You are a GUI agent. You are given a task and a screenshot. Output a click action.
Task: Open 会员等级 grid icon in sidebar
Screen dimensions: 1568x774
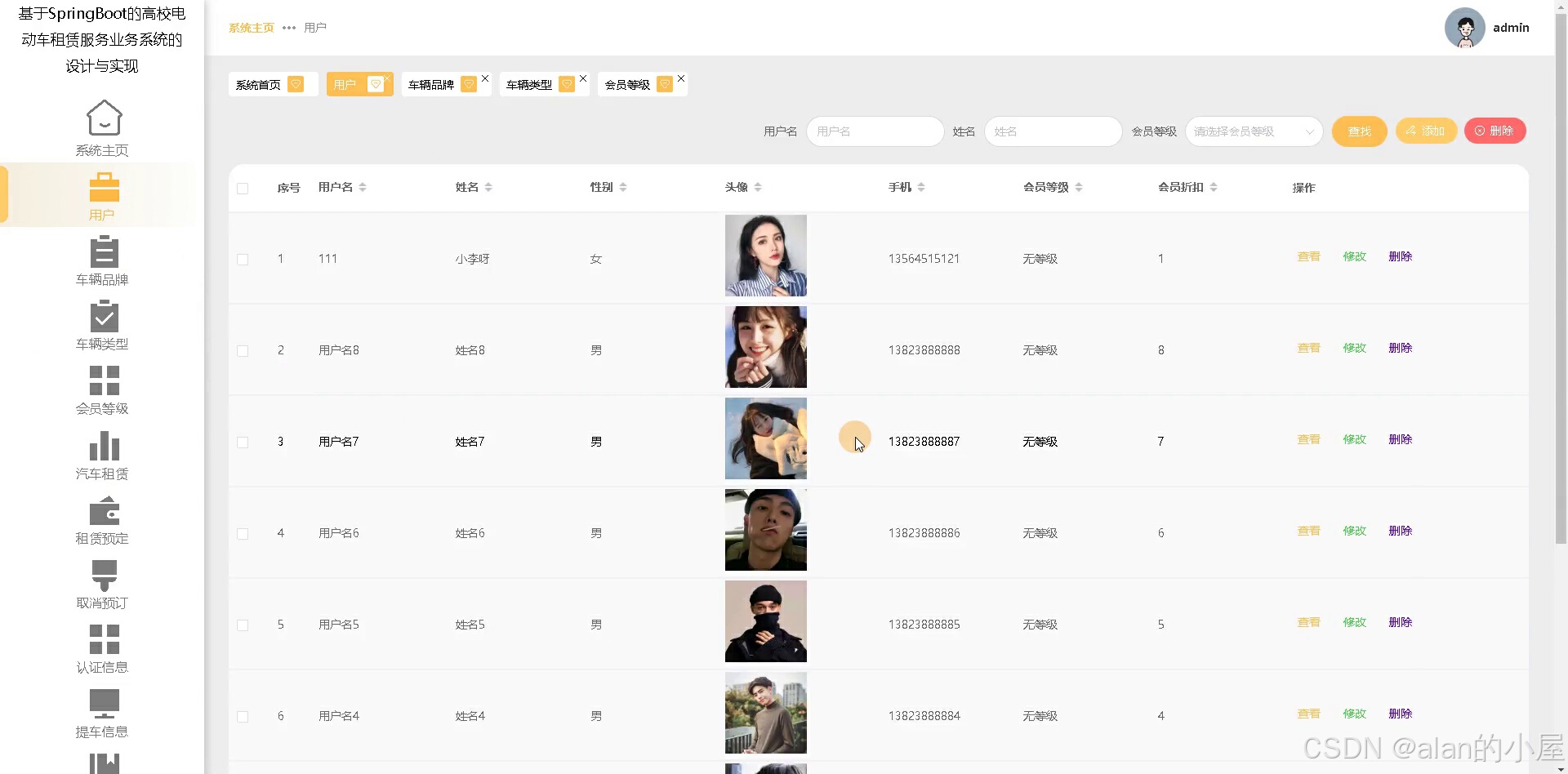pos(104,380)
